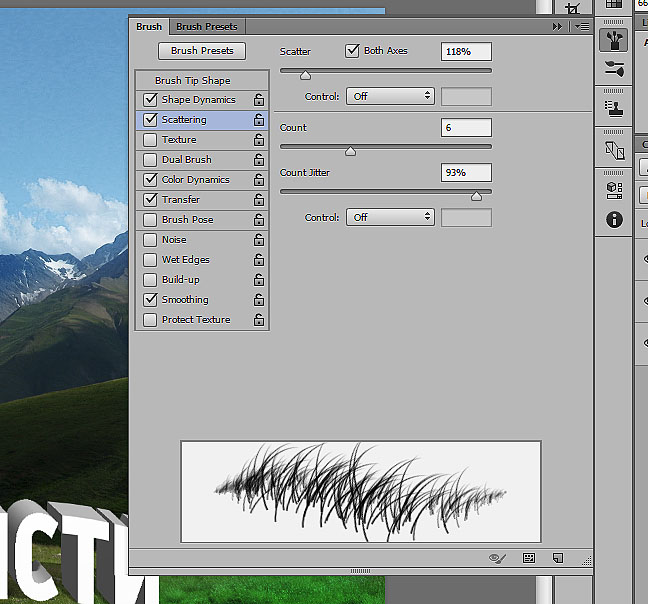Open the 3D panel icon in dock

pos(615,151)
